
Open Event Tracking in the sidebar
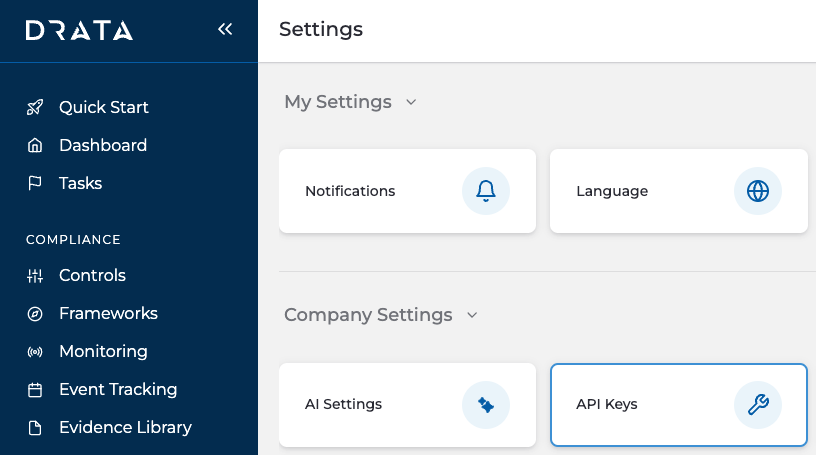pyautogui.click(x=118, y=389)
